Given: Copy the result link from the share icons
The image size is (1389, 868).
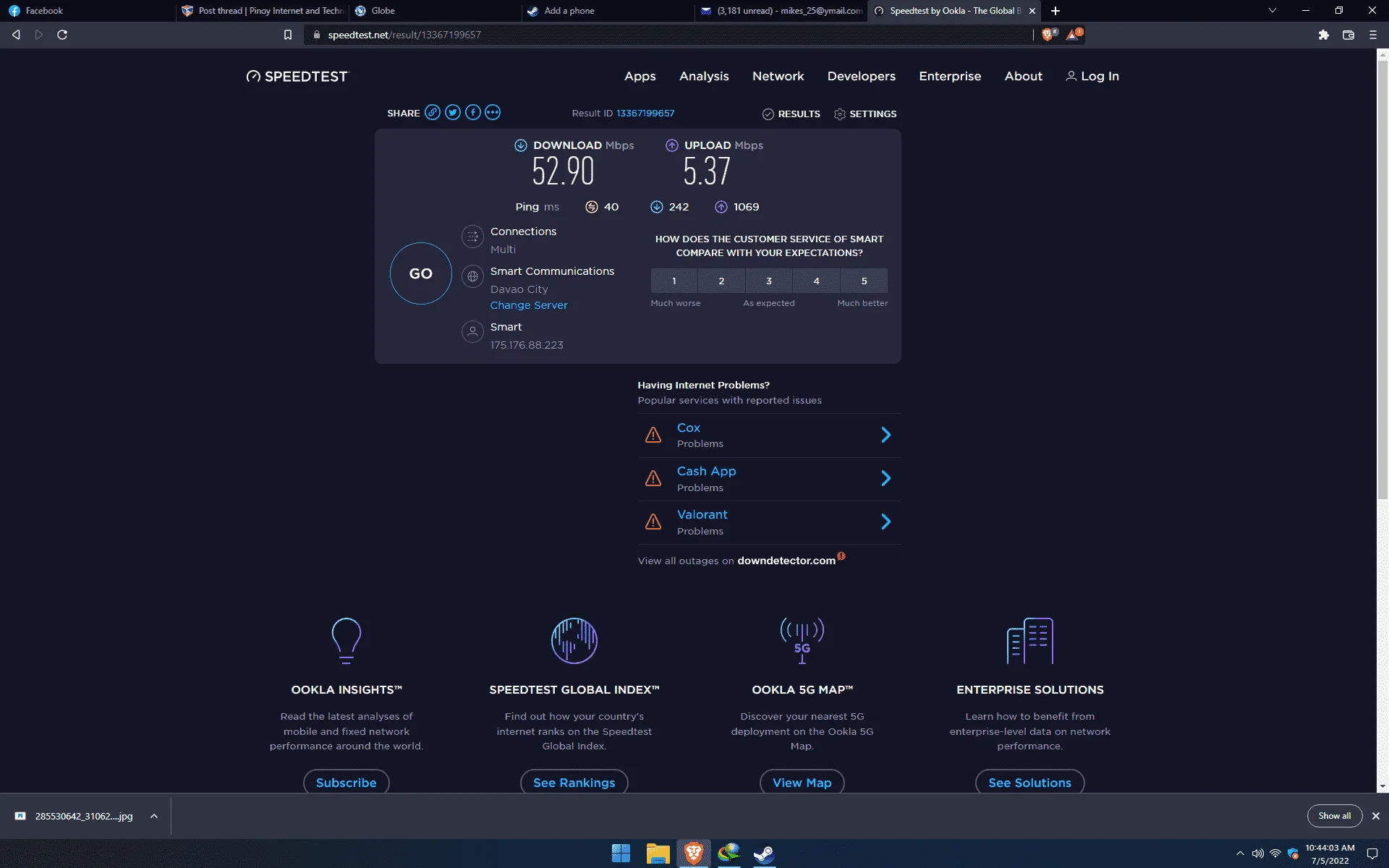Looking at the screenshot, I should (433, 112).
